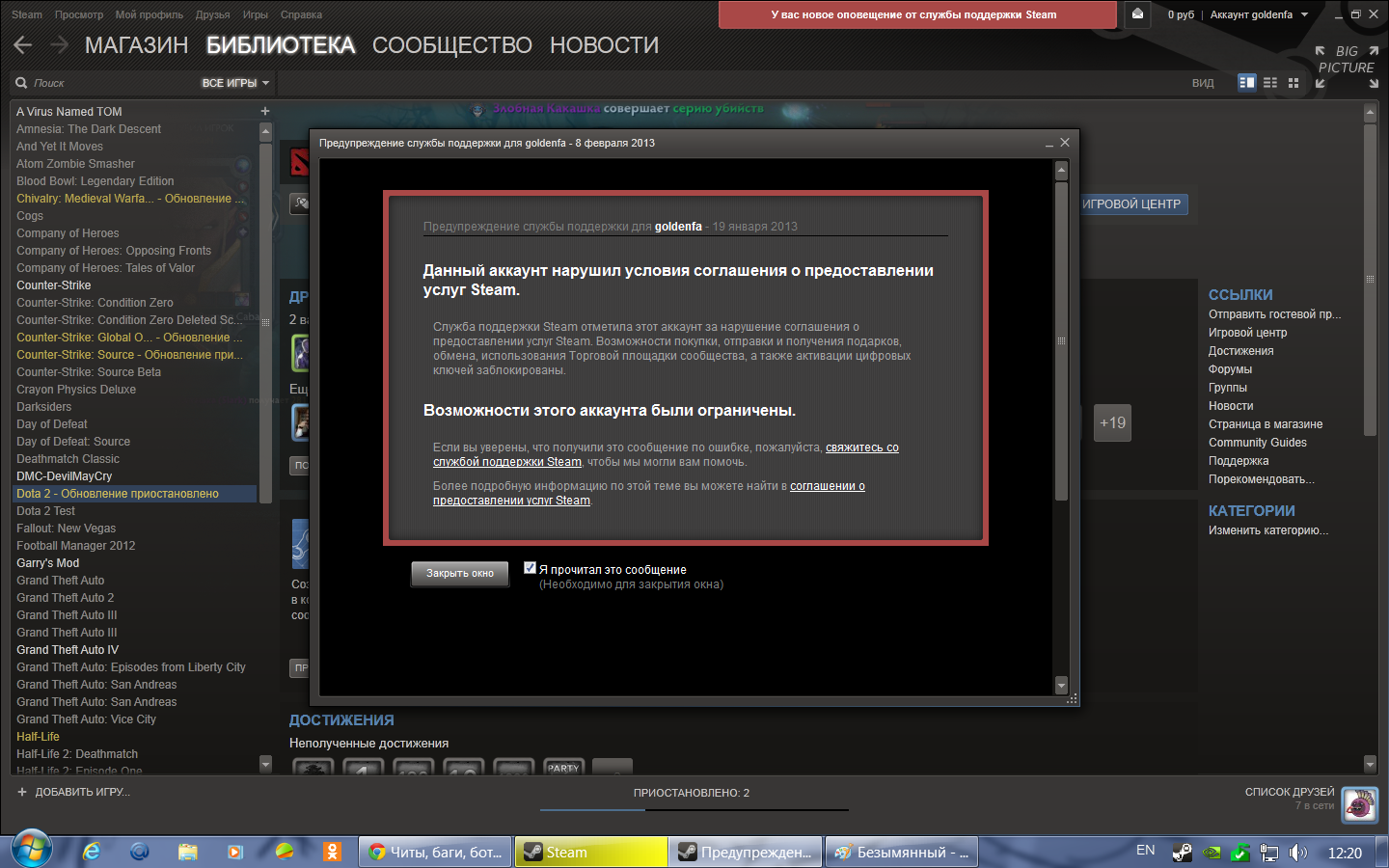Screen dimensions: 1389x868
Task: Open the +19 more friends tile
Action: click(1112, 422)
